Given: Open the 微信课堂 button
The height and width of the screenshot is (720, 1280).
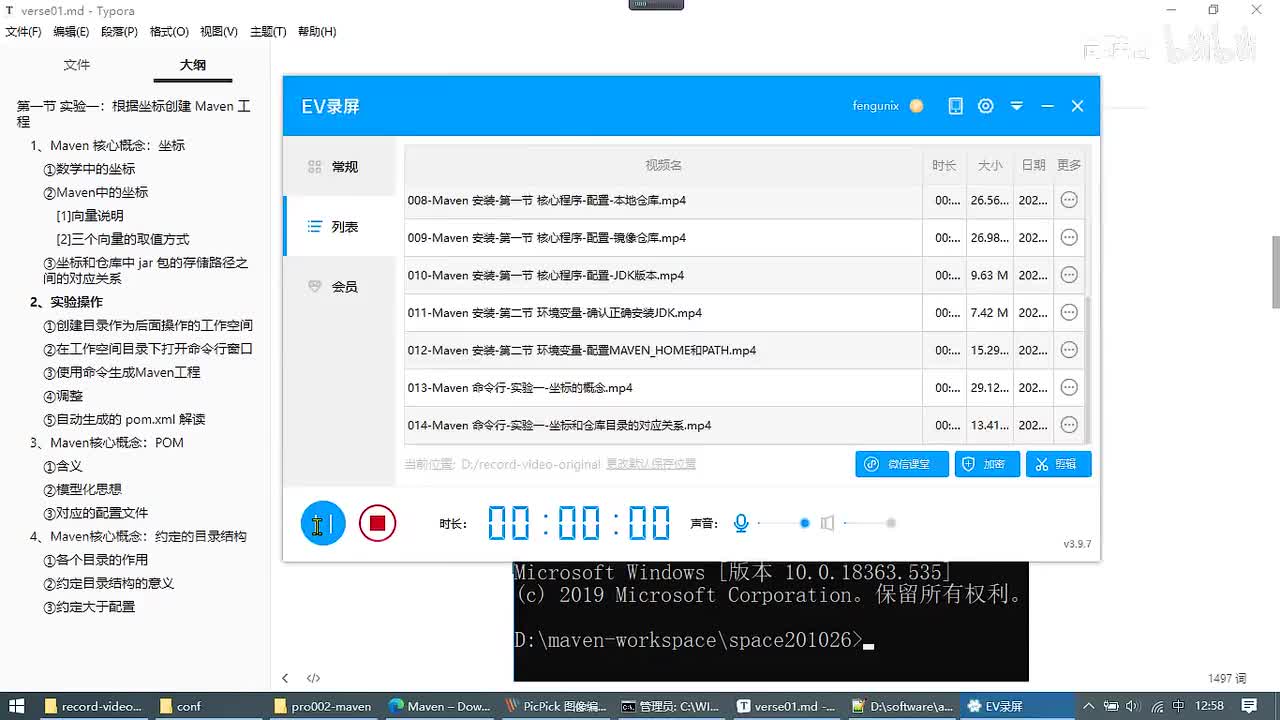Looking at the screenshot, I should click(902, 464).
